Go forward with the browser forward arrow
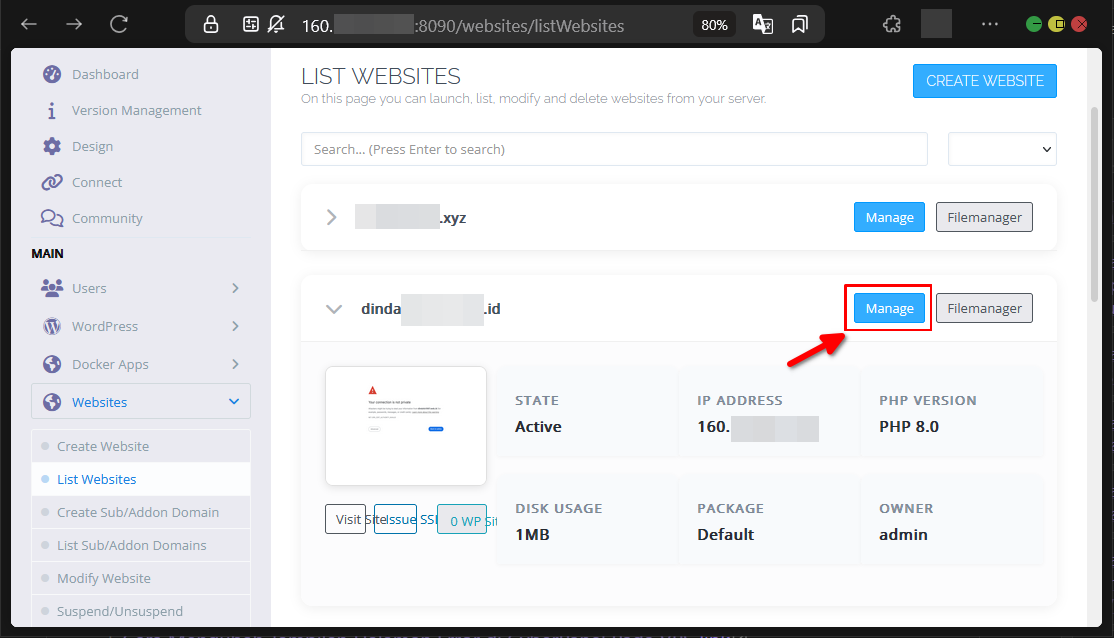Image resolution: width=1114 pixels, height=638 pixels. [74, 25]
